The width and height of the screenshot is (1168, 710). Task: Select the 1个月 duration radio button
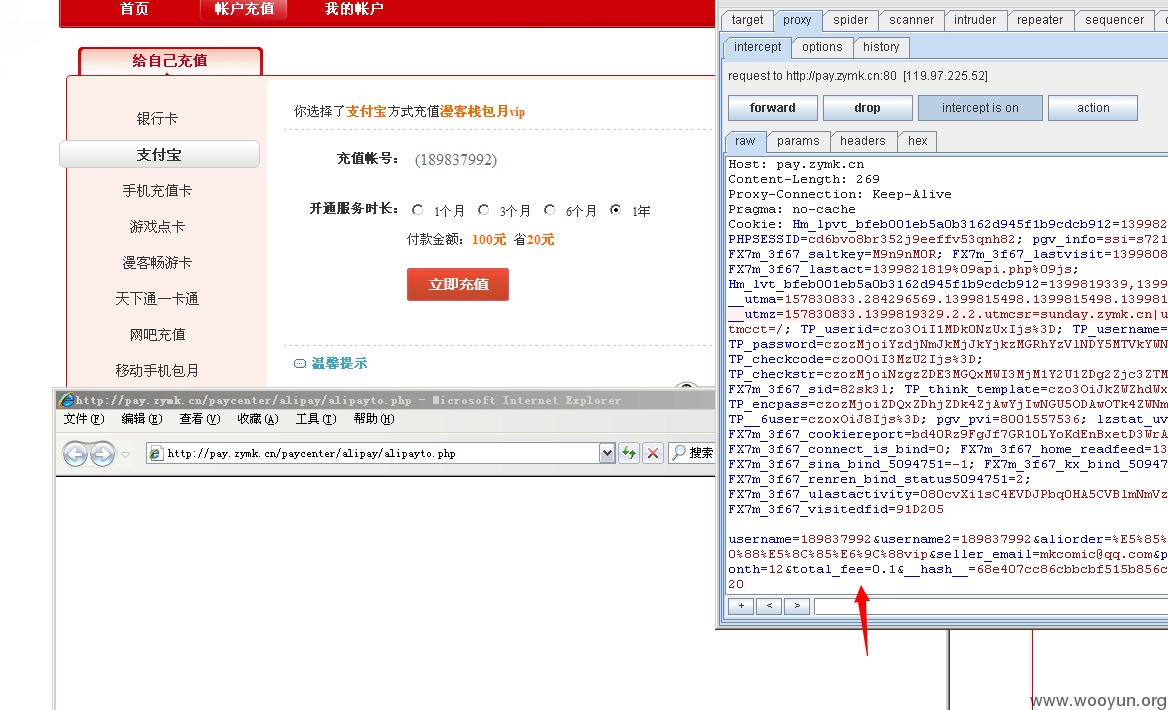click(418, 210)
